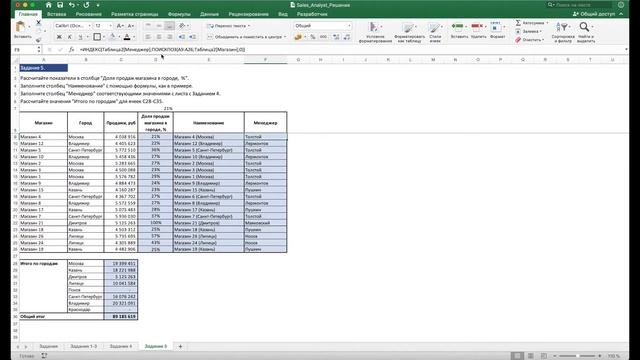This screenshot has height=360, width=640.
Task: Open Форматировать как таблицу gallery
Action: pos(409,32)
